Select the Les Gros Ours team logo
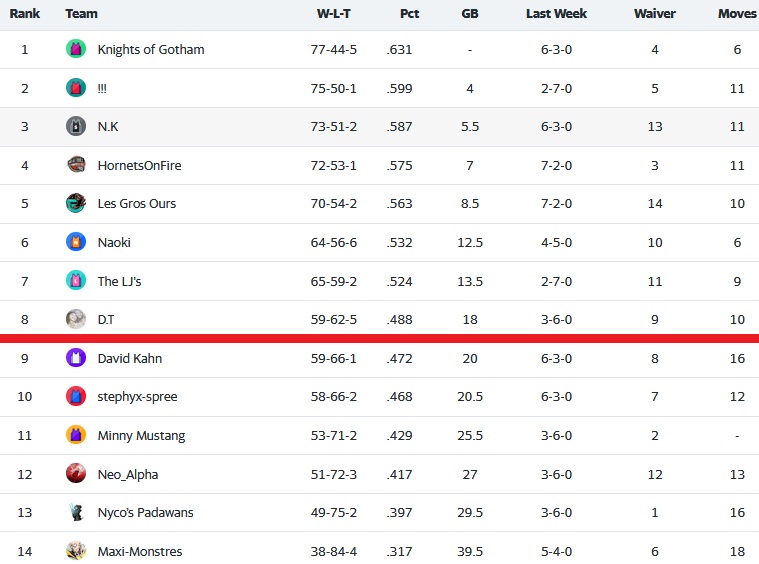Screen dimensions: 759x564 76,203
